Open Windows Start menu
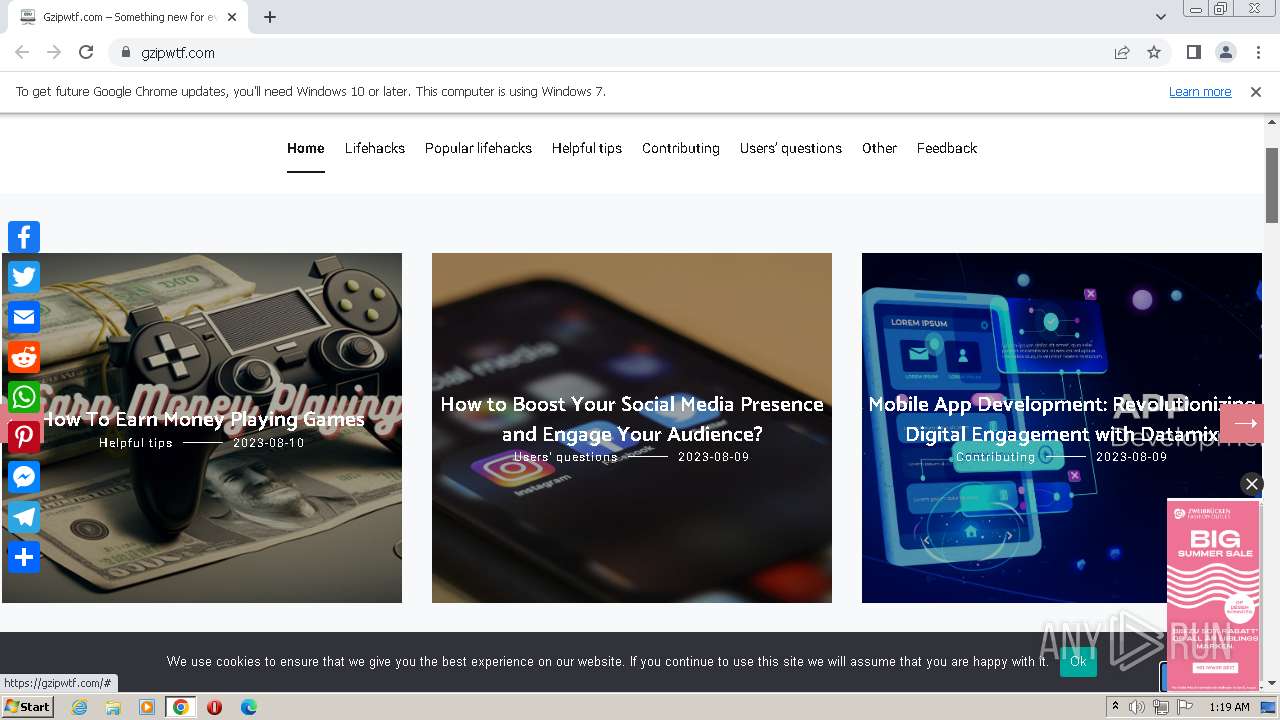The image size is (1280, 720). pos(28,706)
